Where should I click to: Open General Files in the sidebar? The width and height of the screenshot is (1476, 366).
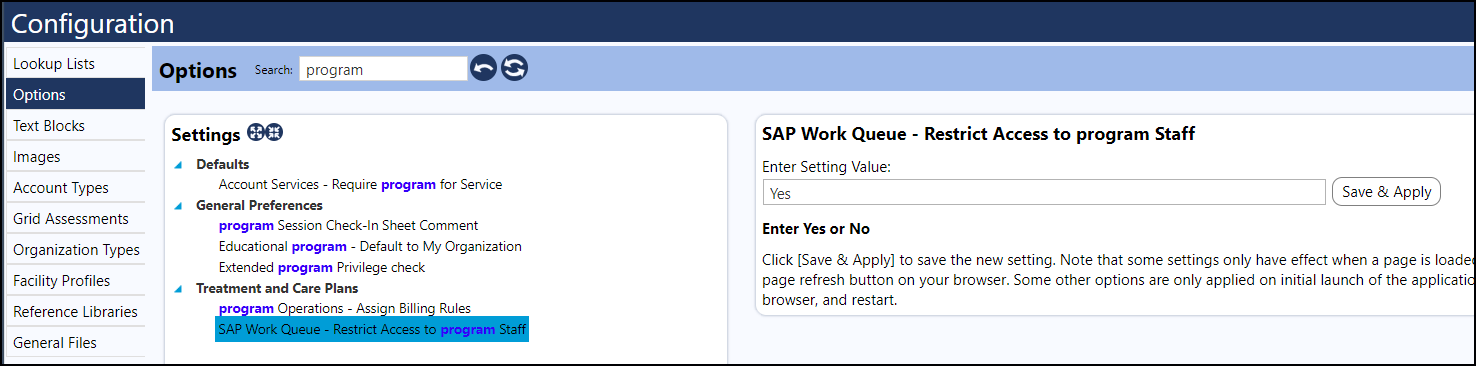click(x=75, y=343)
